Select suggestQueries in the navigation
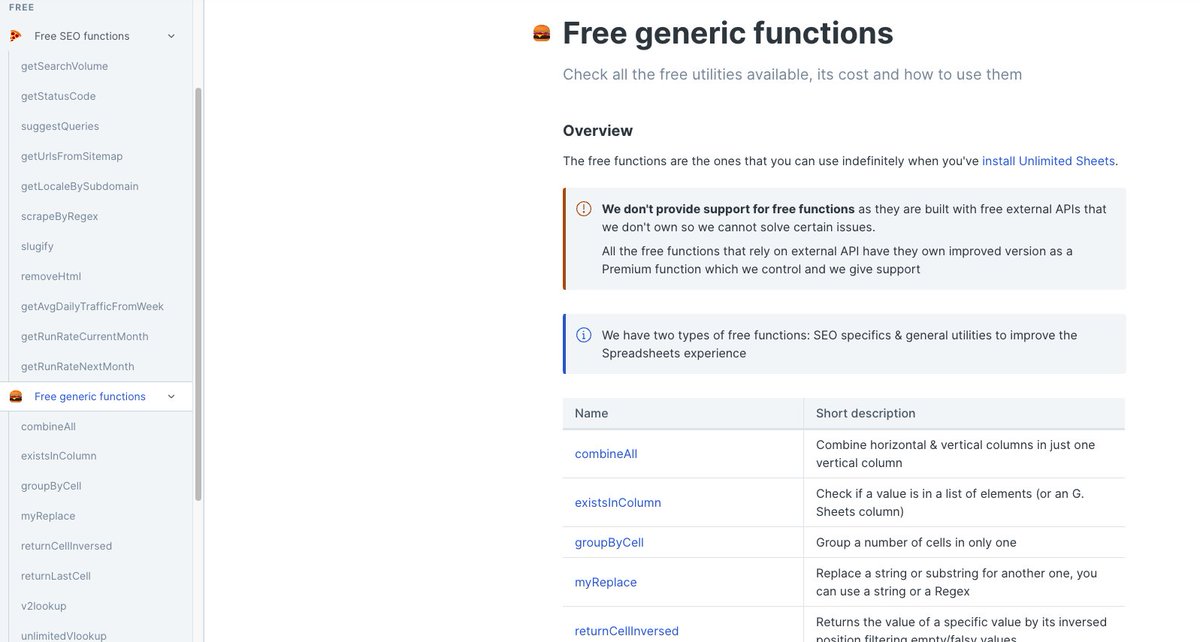This screenshot has width=1200, height=642. 60,126
